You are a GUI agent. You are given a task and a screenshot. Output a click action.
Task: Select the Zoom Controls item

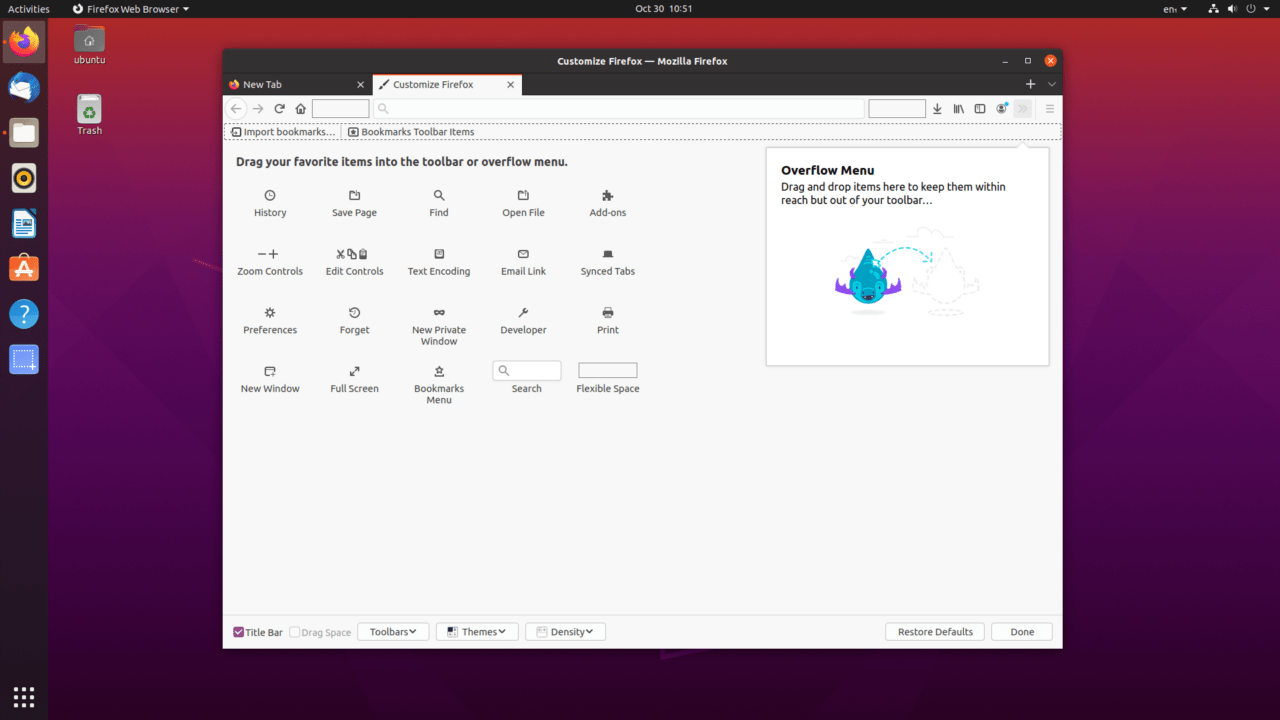270,263
